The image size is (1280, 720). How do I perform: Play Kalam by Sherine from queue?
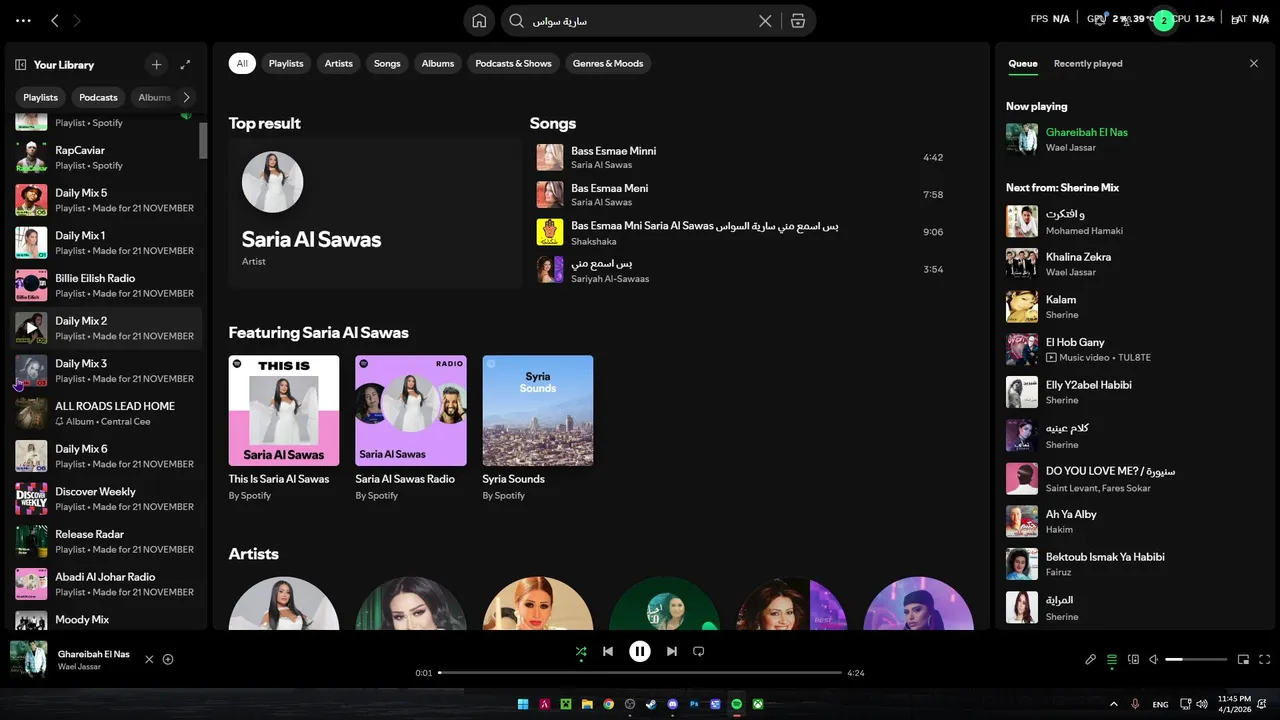(x=1136, y=307)
